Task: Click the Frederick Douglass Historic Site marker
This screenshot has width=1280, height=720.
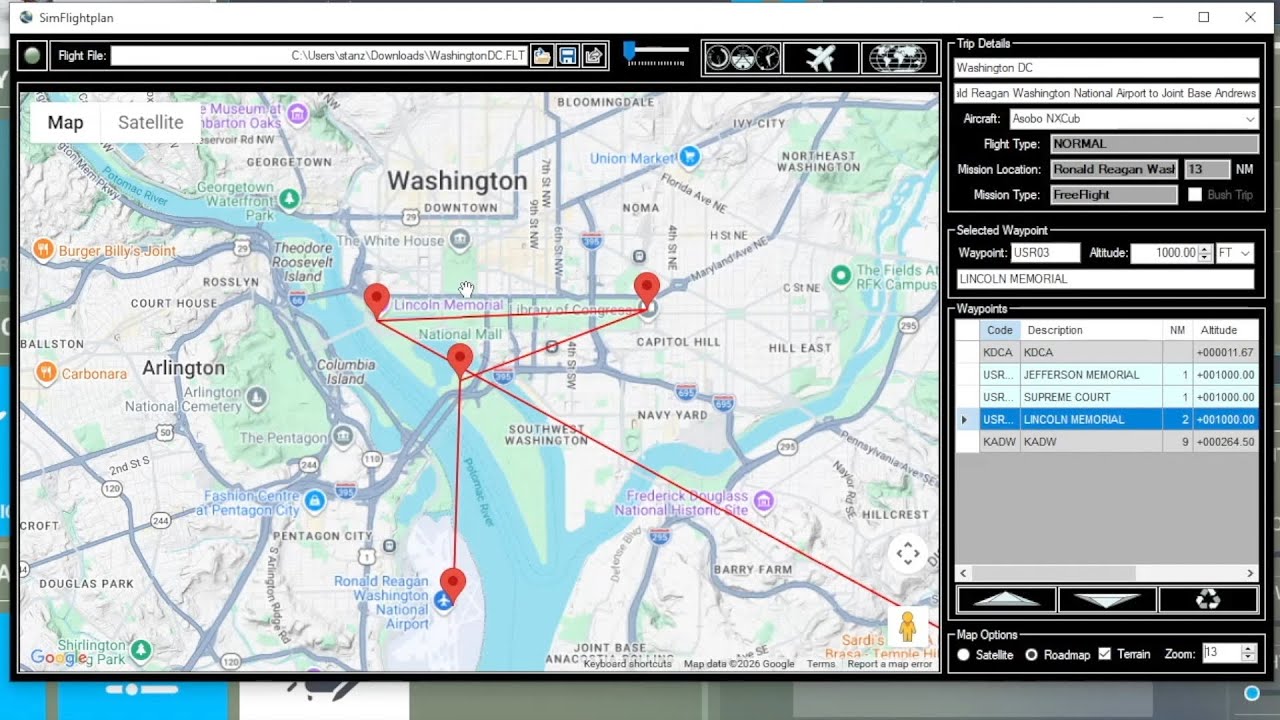Action: point(764,500)
